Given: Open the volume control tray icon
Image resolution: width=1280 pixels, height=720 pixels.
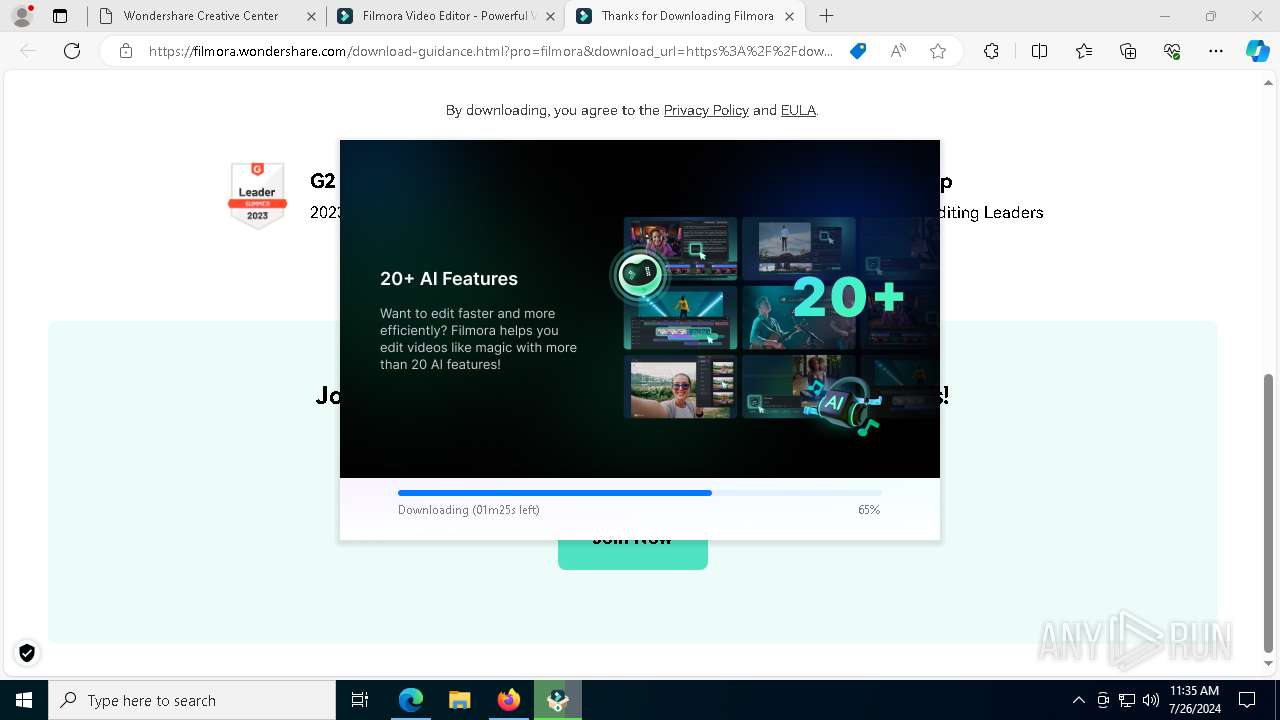Looking at the screenshot, I should [x=1151, y=700].
